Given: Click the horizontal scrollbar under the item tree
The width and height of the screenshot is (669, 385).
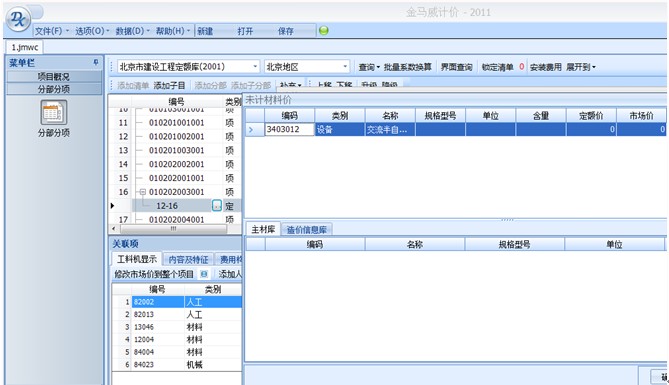Looking at the screenshot, I should coord(174,229).
